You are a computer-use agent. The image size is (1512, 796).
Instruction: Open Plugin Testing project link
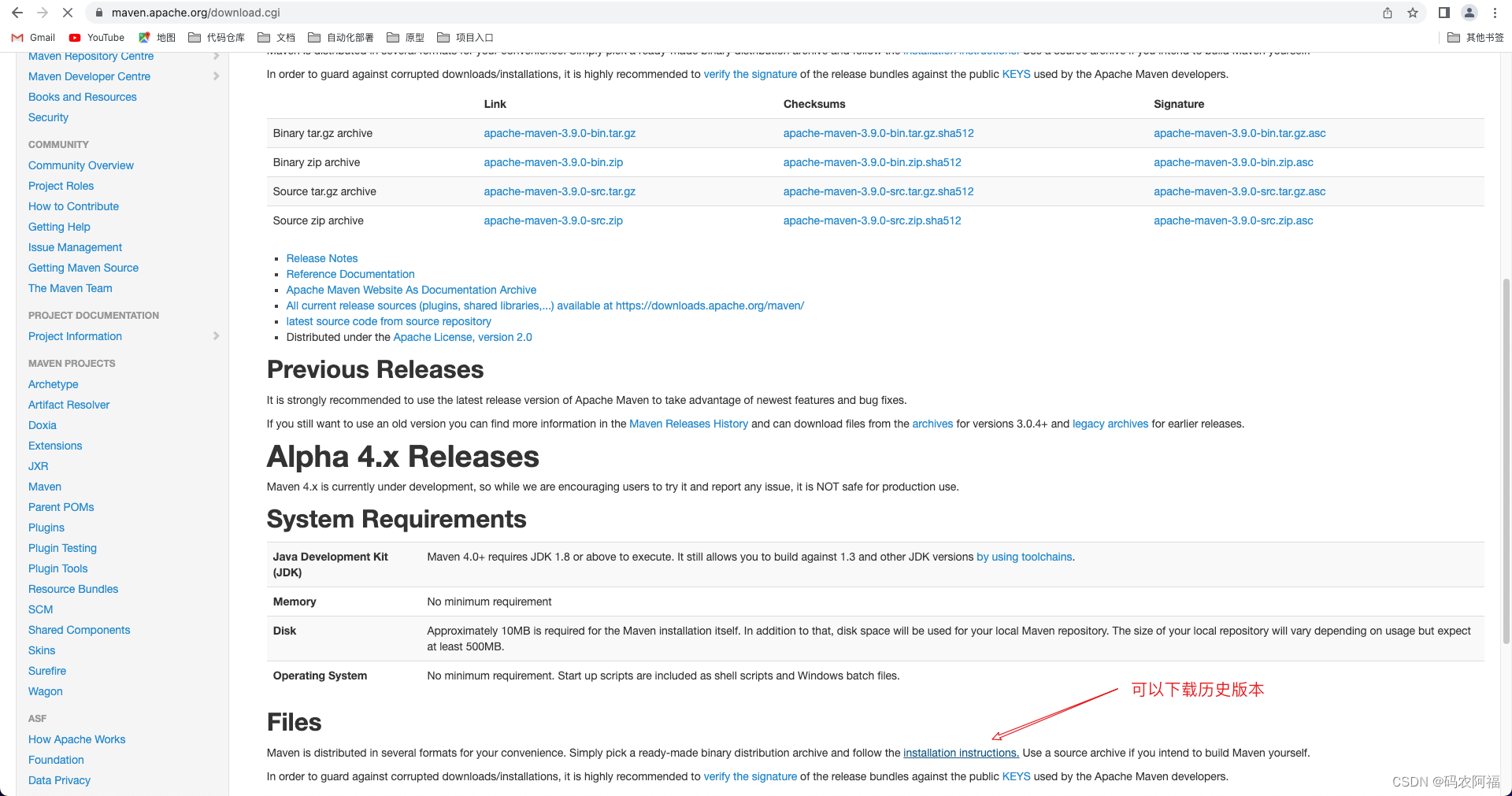pyautogui.click(x=62, y=548)
